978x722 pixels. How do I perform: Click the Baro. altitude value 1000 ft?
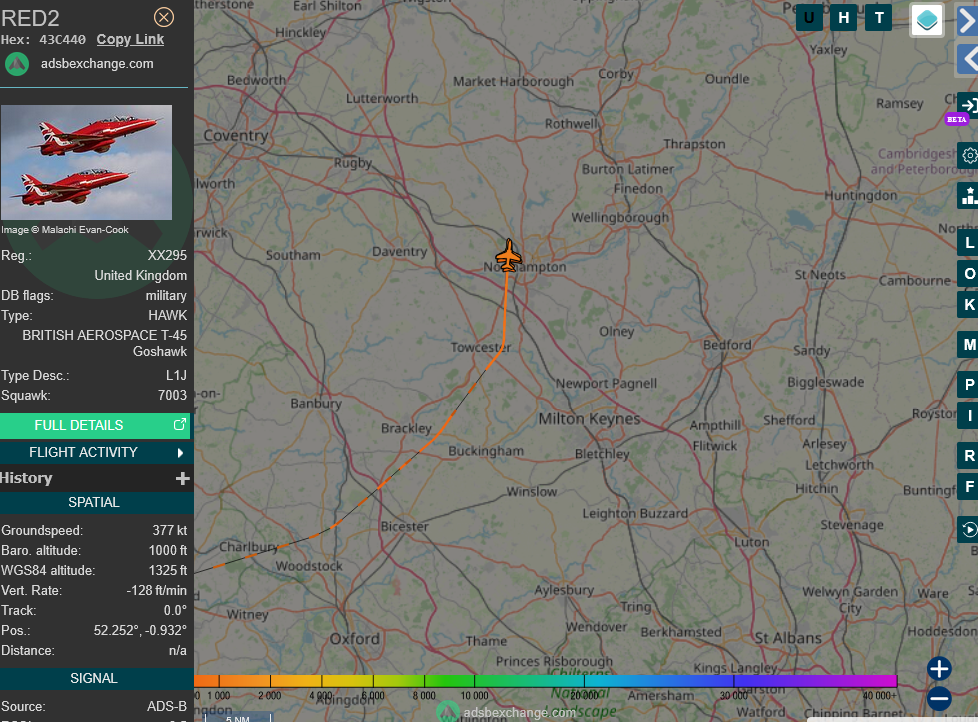click(x=168, y=551)
